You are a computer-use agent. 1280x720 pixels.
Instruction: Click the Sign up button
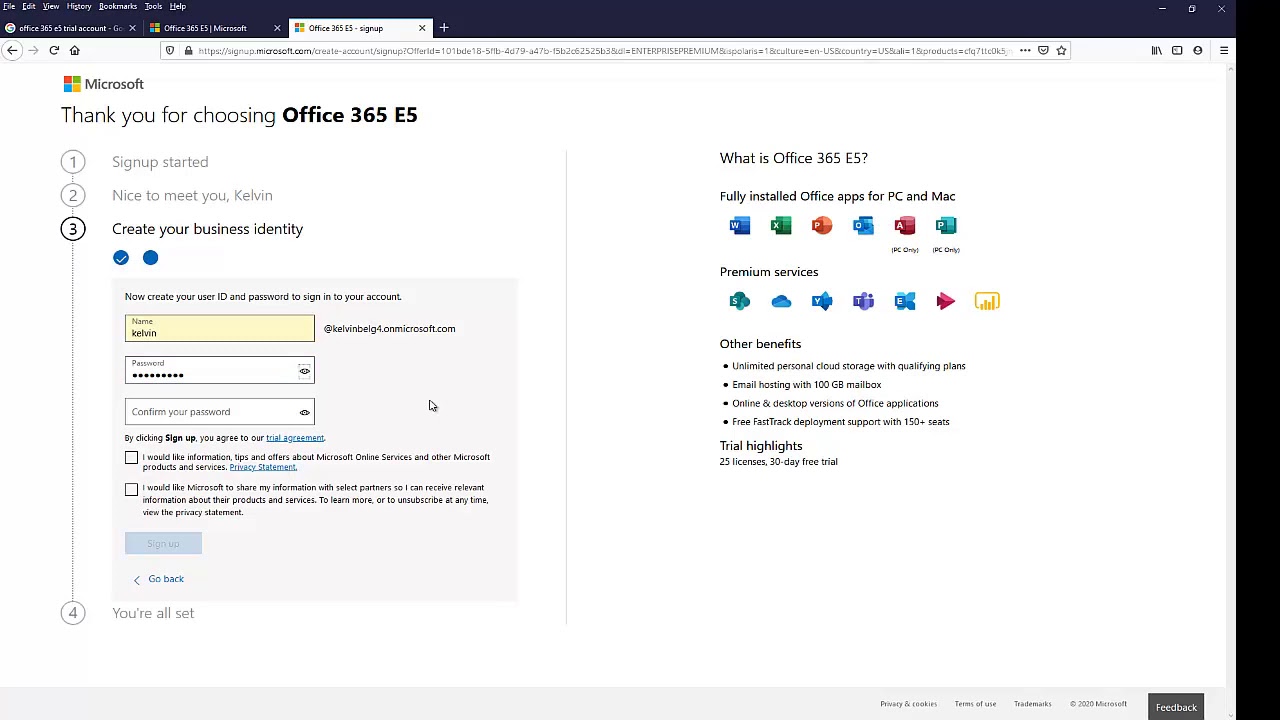pyautogui.click(x=163, y=544)
